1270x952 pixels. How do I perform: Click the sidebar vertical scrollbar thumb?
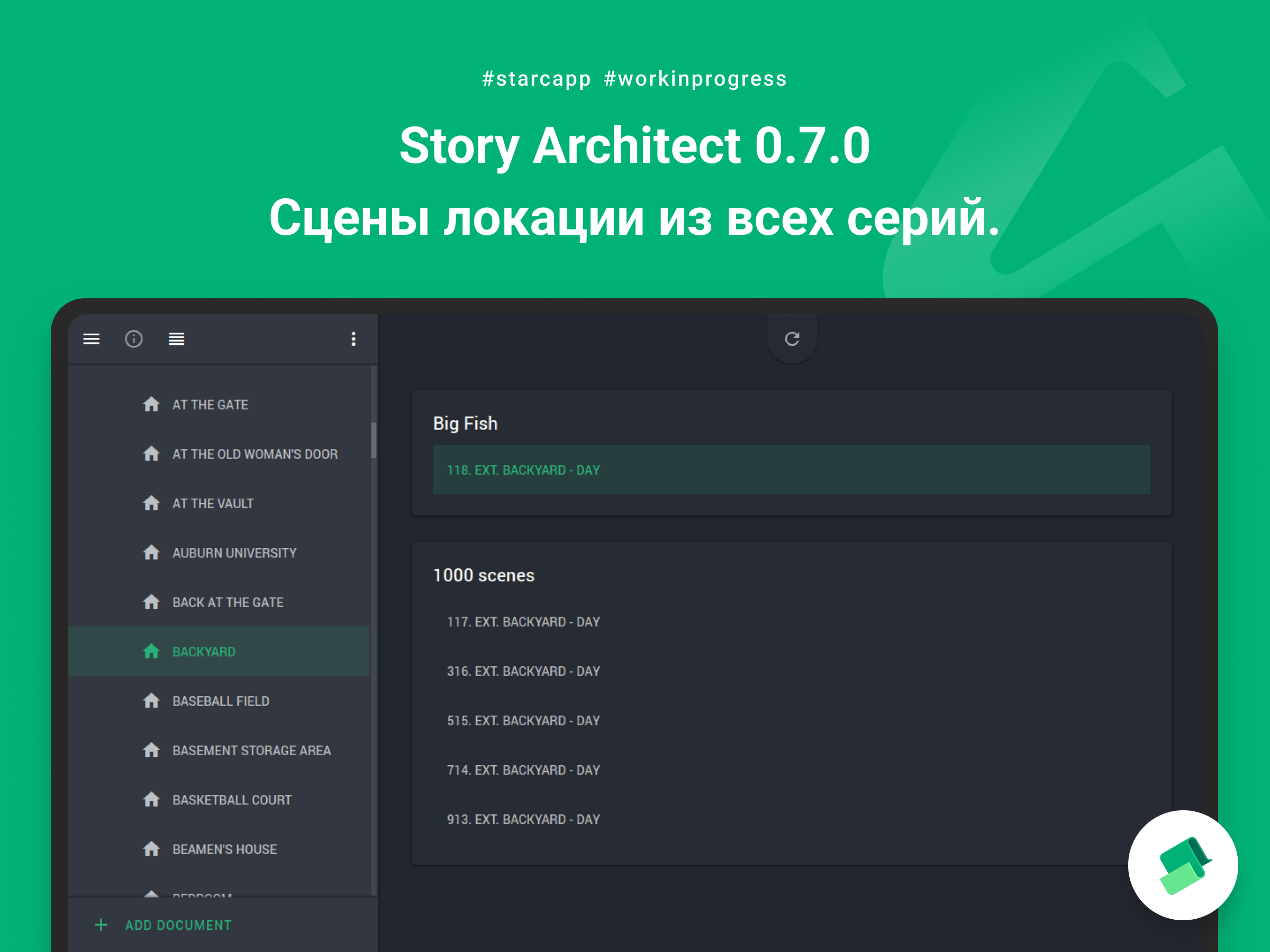click(374, 440)
